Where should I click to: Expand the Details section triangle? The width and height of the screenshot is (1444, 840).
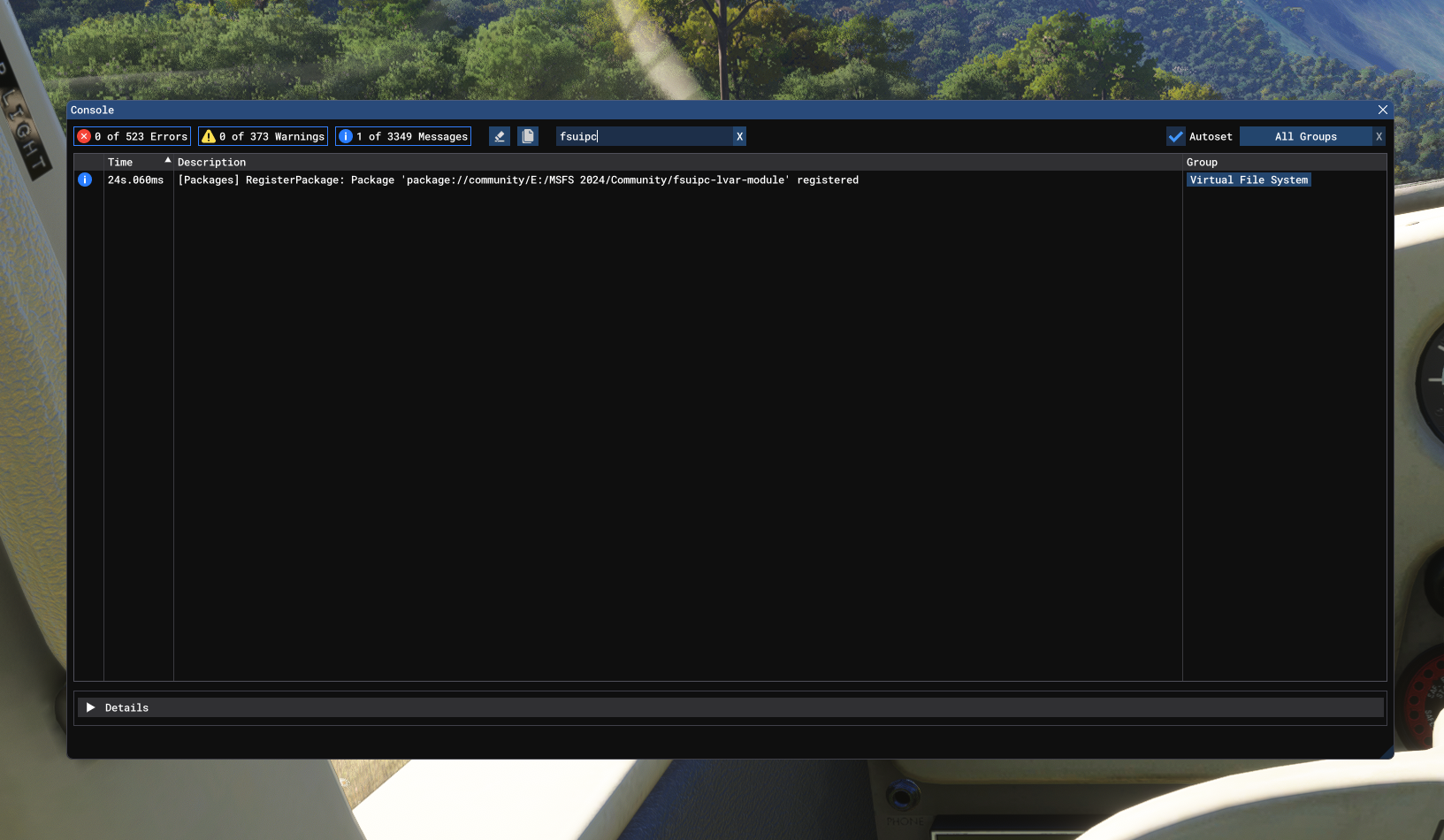coord(90,707)
